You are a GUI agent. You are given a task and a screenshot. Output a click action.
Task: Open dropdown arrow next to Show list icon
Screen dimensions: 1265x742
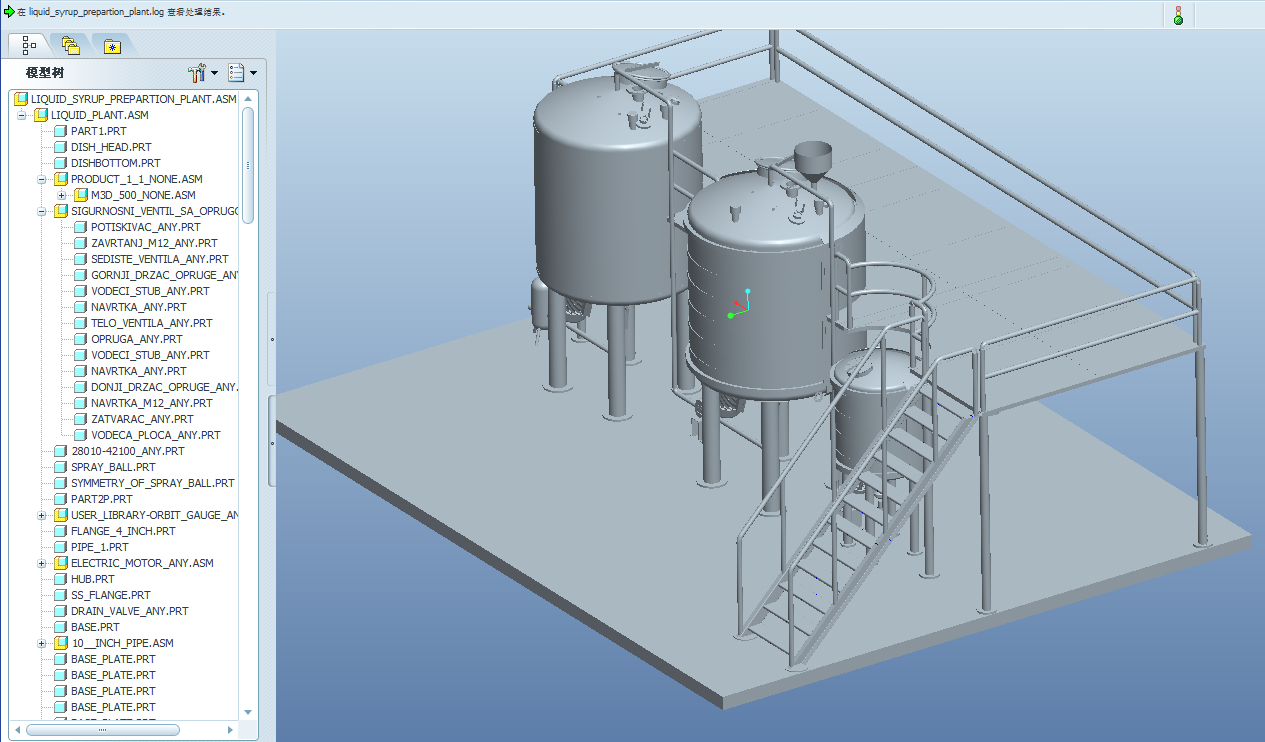pyautogui.click(x=253, y=73)
